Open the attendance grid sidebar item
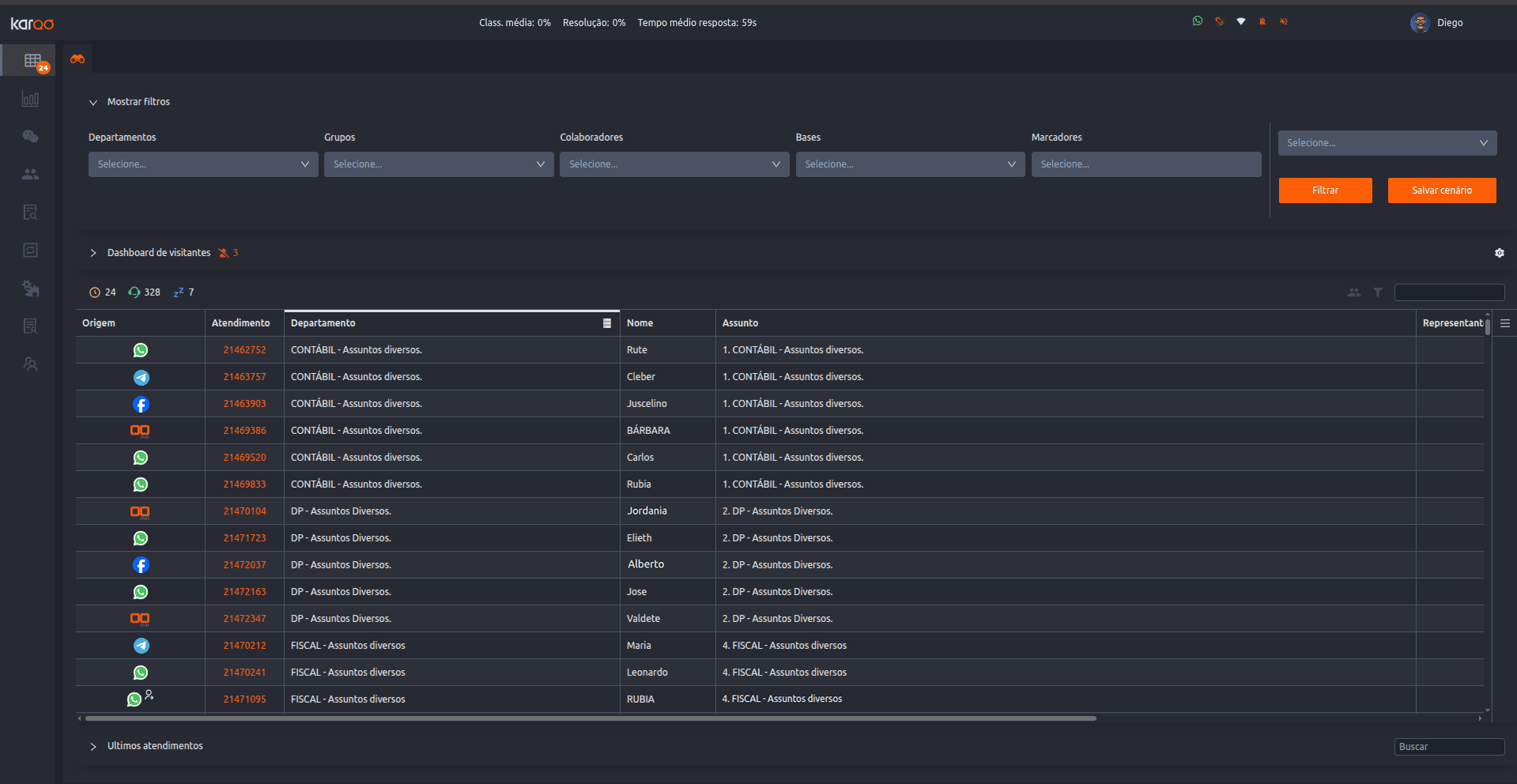 click(32, 61)
